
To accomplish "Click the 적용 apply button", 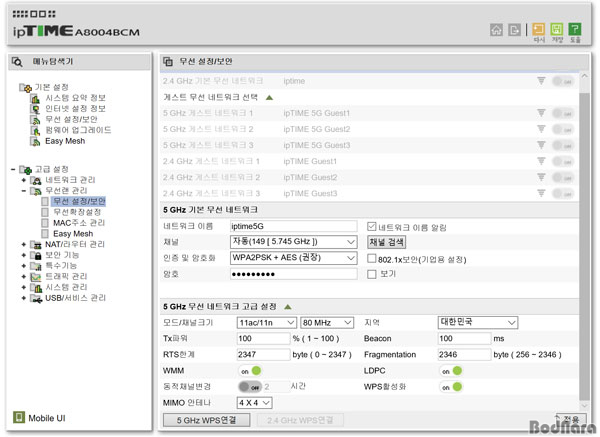I will point(570,420).
